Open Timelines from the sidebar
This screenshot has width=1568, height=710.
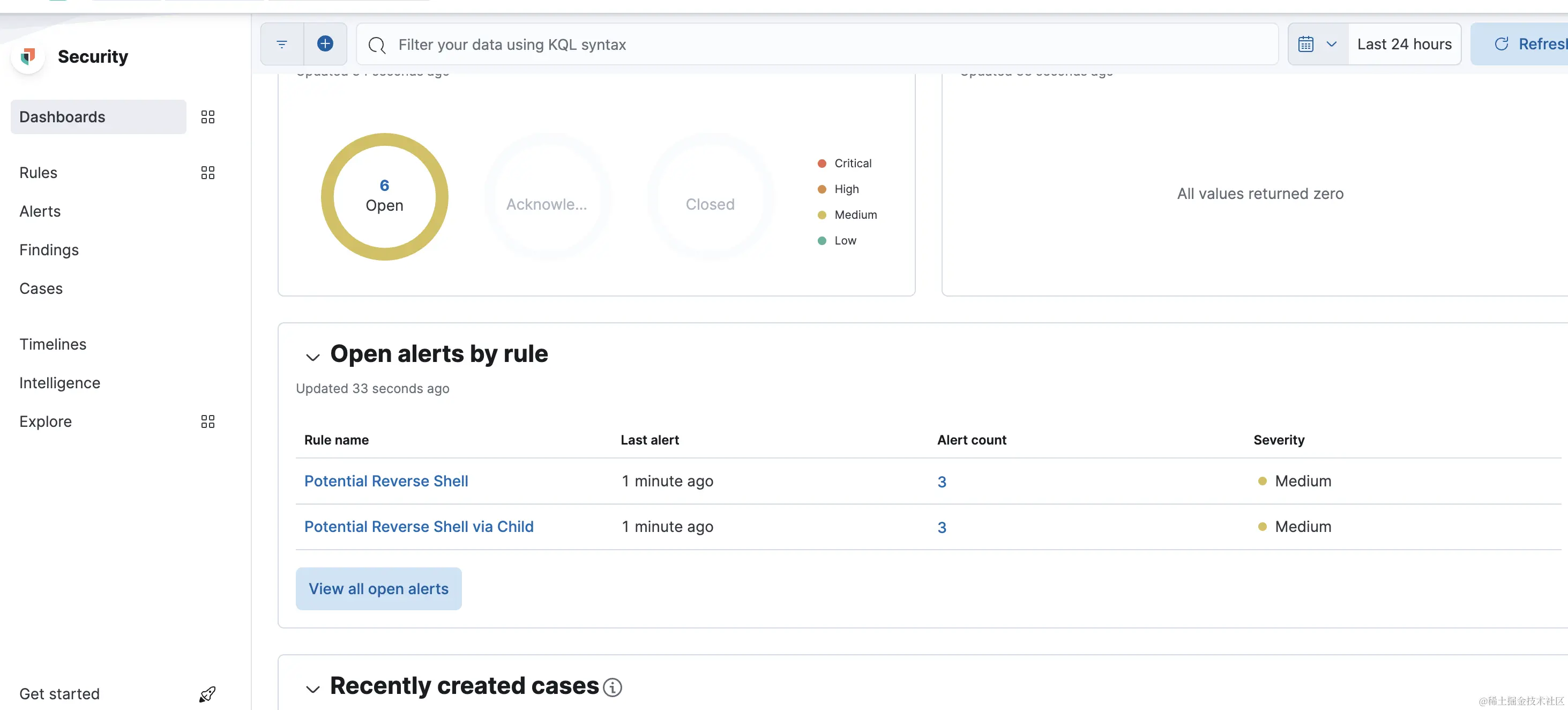click(x=53, y=344)
